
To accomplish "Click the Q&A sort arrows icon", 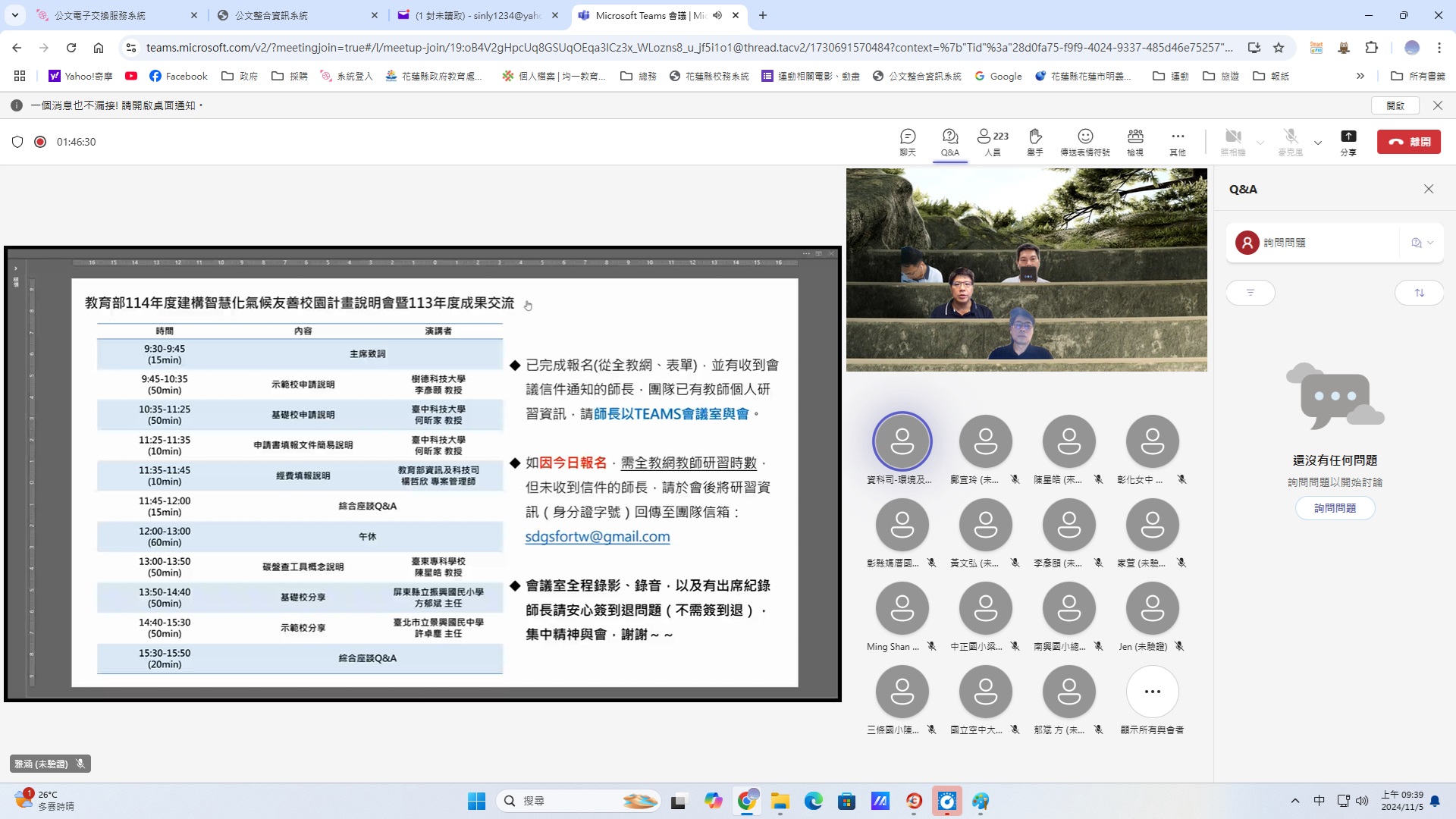I will 1419,293.
